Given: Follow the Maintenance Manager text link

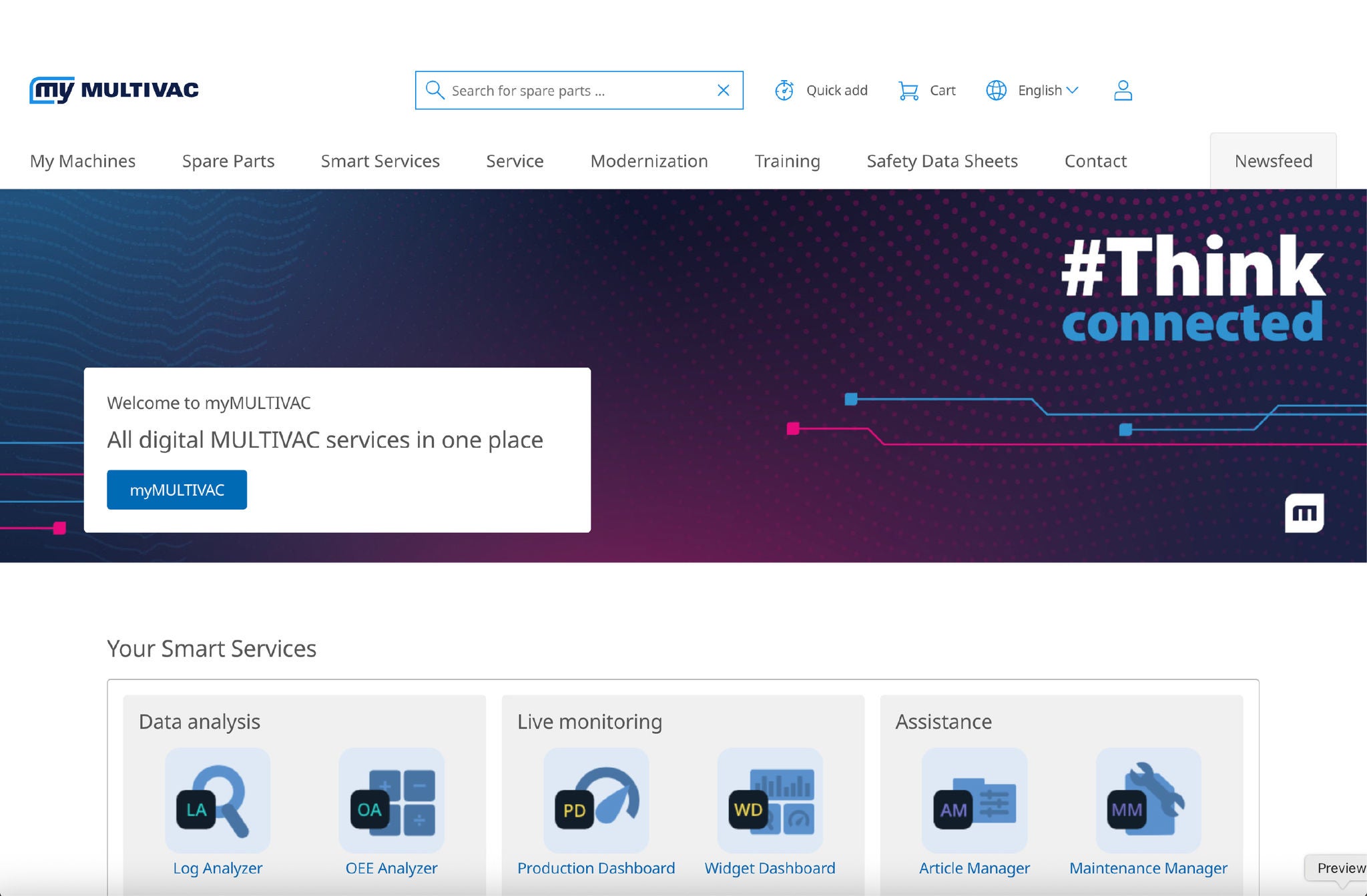Looking at the screenshot, I should (1148, 868).
